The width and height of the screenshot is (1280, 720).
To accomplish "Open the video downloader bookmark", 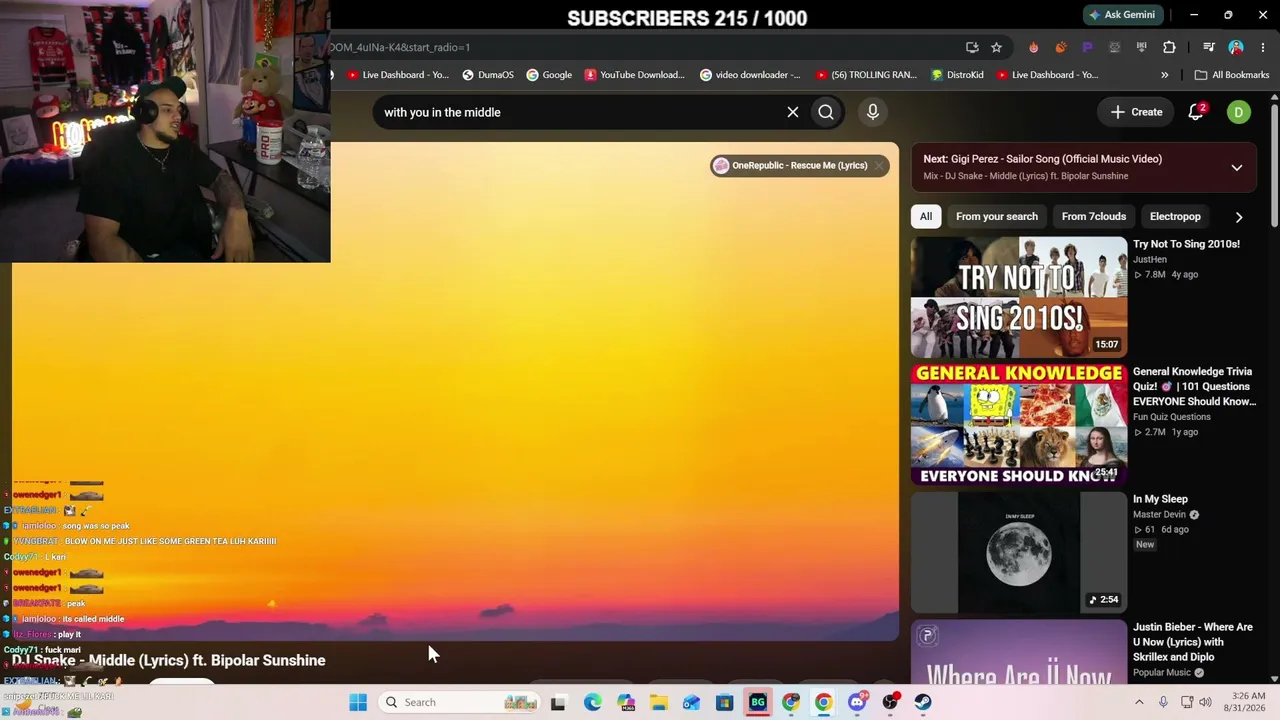I will 750,75.
